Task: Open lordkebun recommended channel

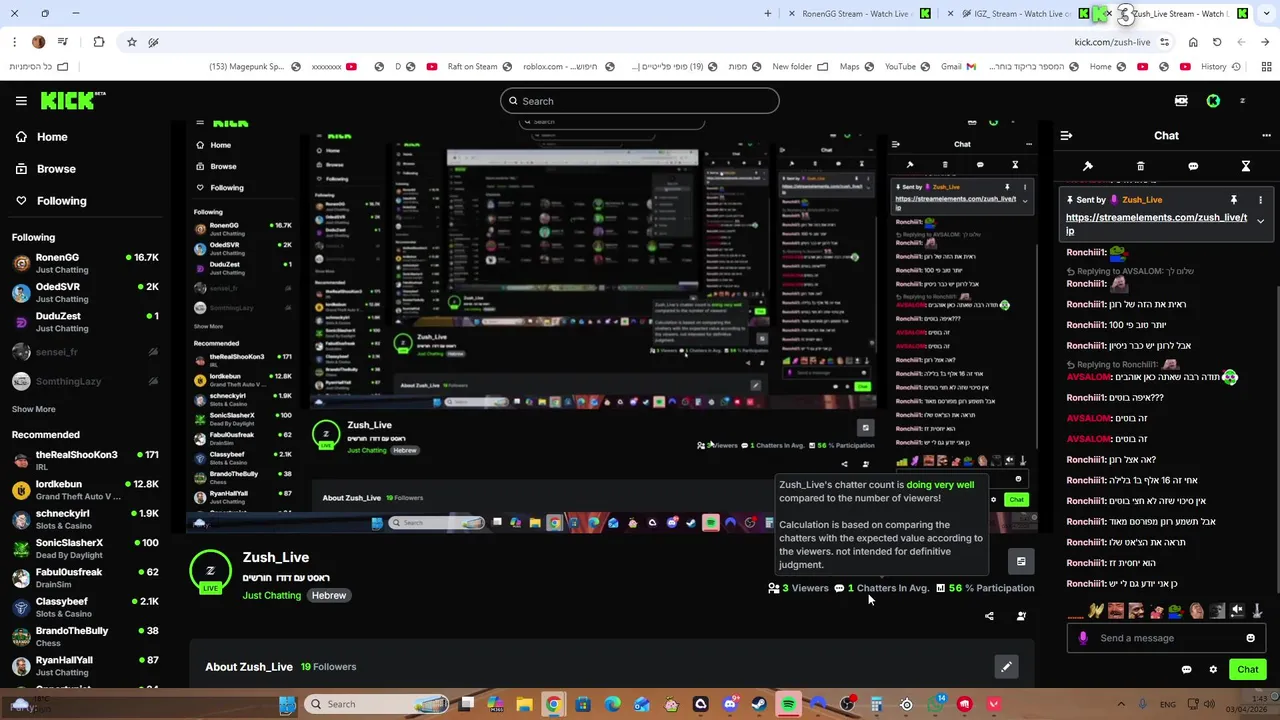Action: click(85, 490)
